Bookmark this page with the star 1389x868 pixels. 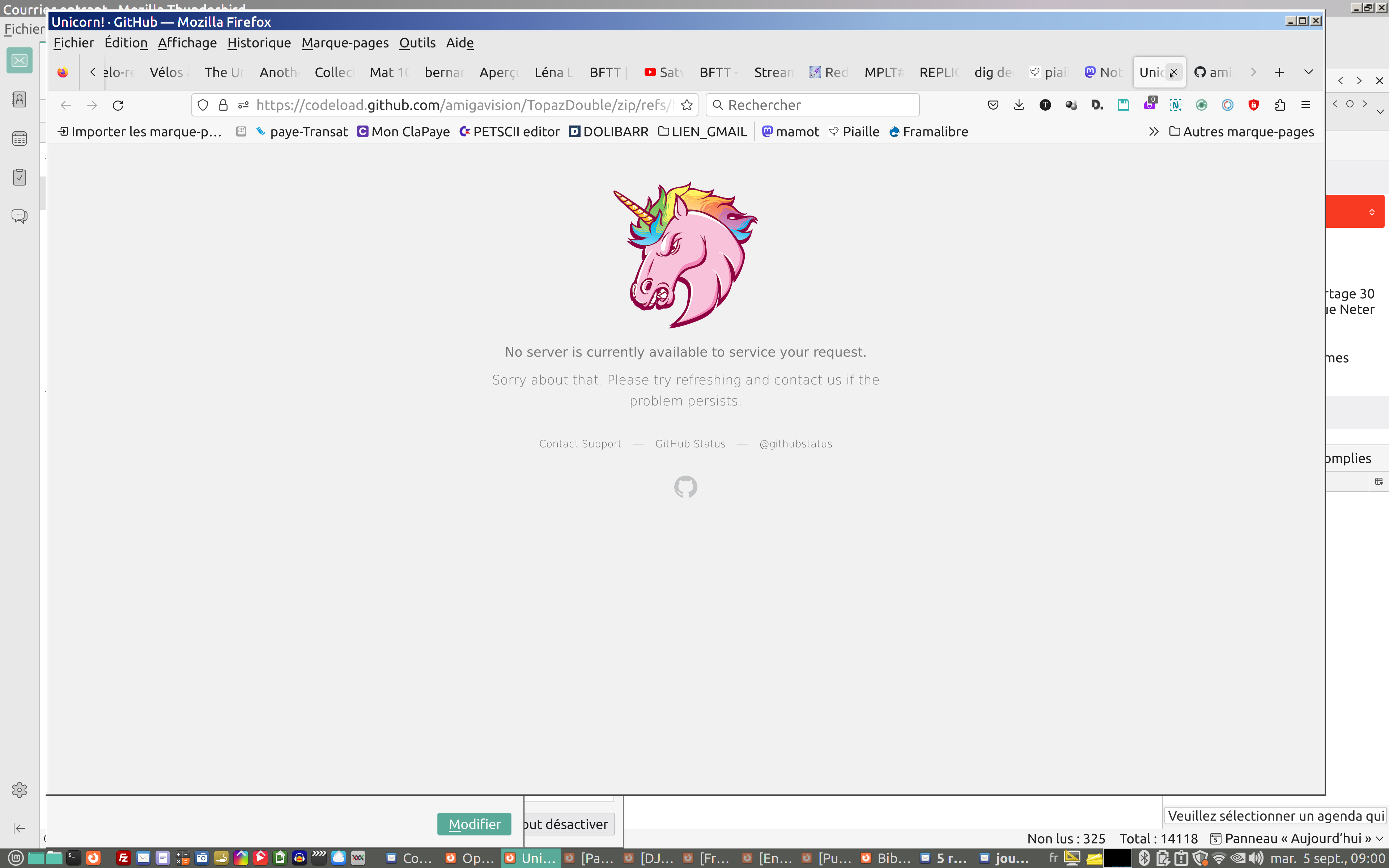click(x=687, y=105)
